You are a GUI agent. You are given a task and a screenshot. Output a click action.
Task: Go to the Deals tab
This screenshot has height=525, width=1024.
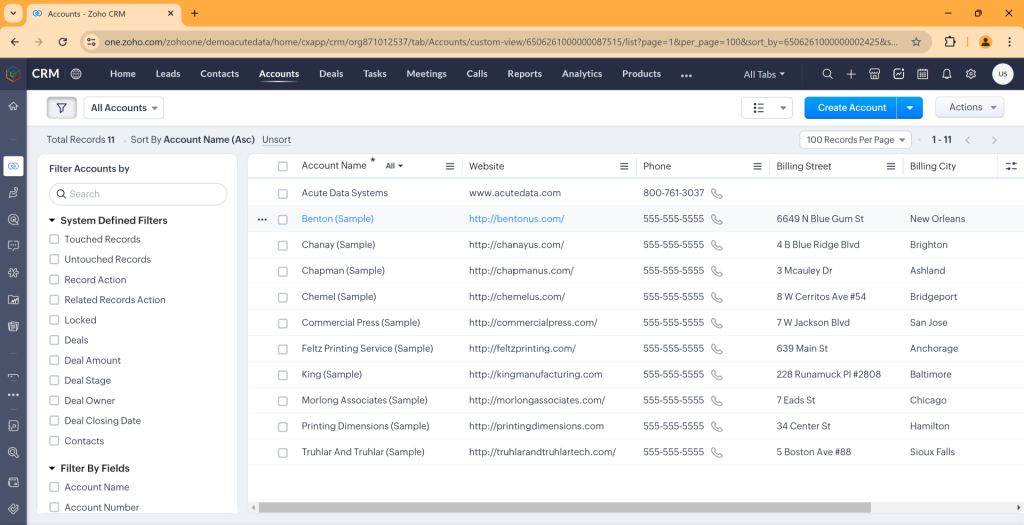(x=331, y=74)
